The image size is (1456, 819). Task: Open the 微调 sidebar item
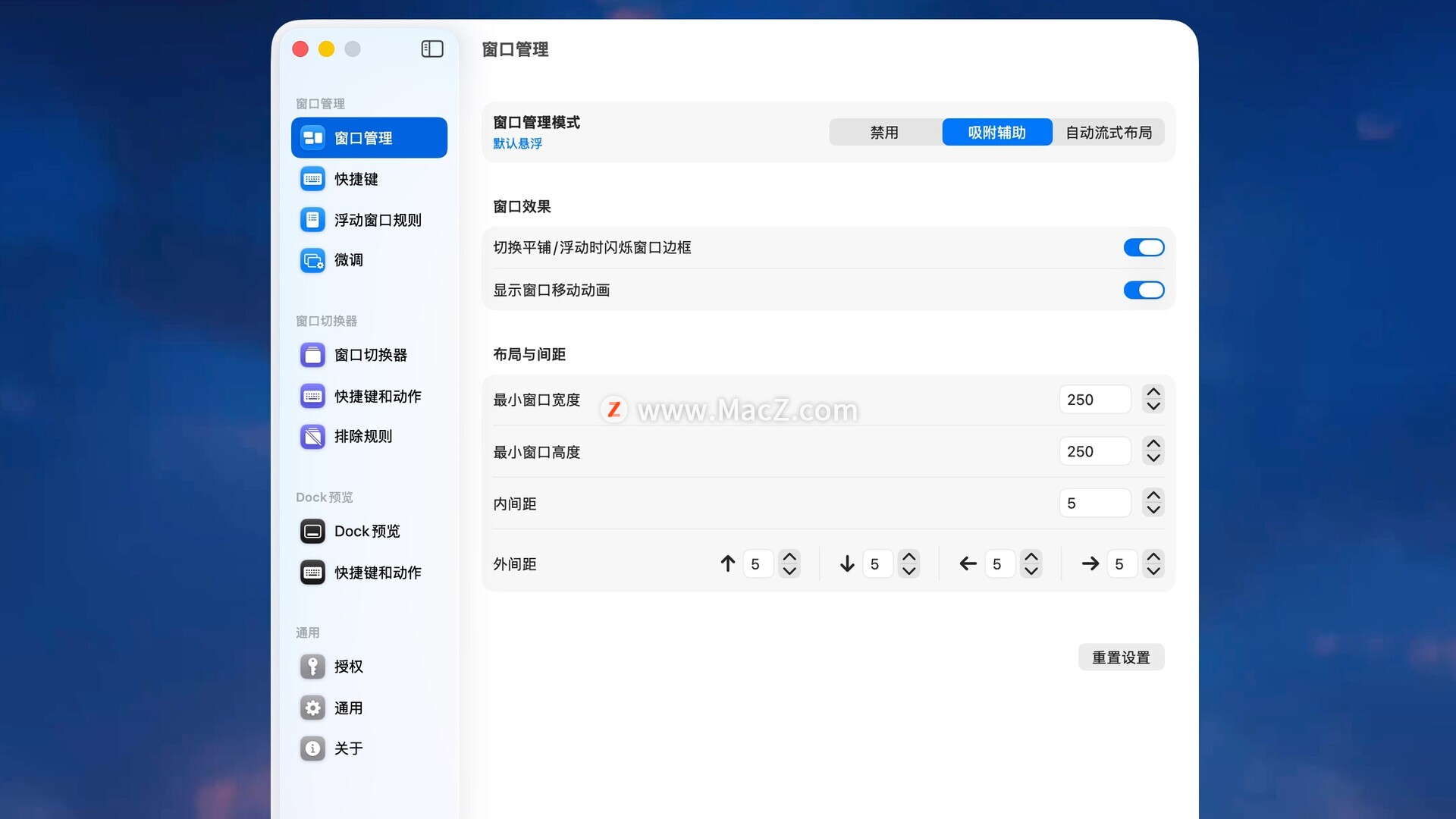(369, 260)
